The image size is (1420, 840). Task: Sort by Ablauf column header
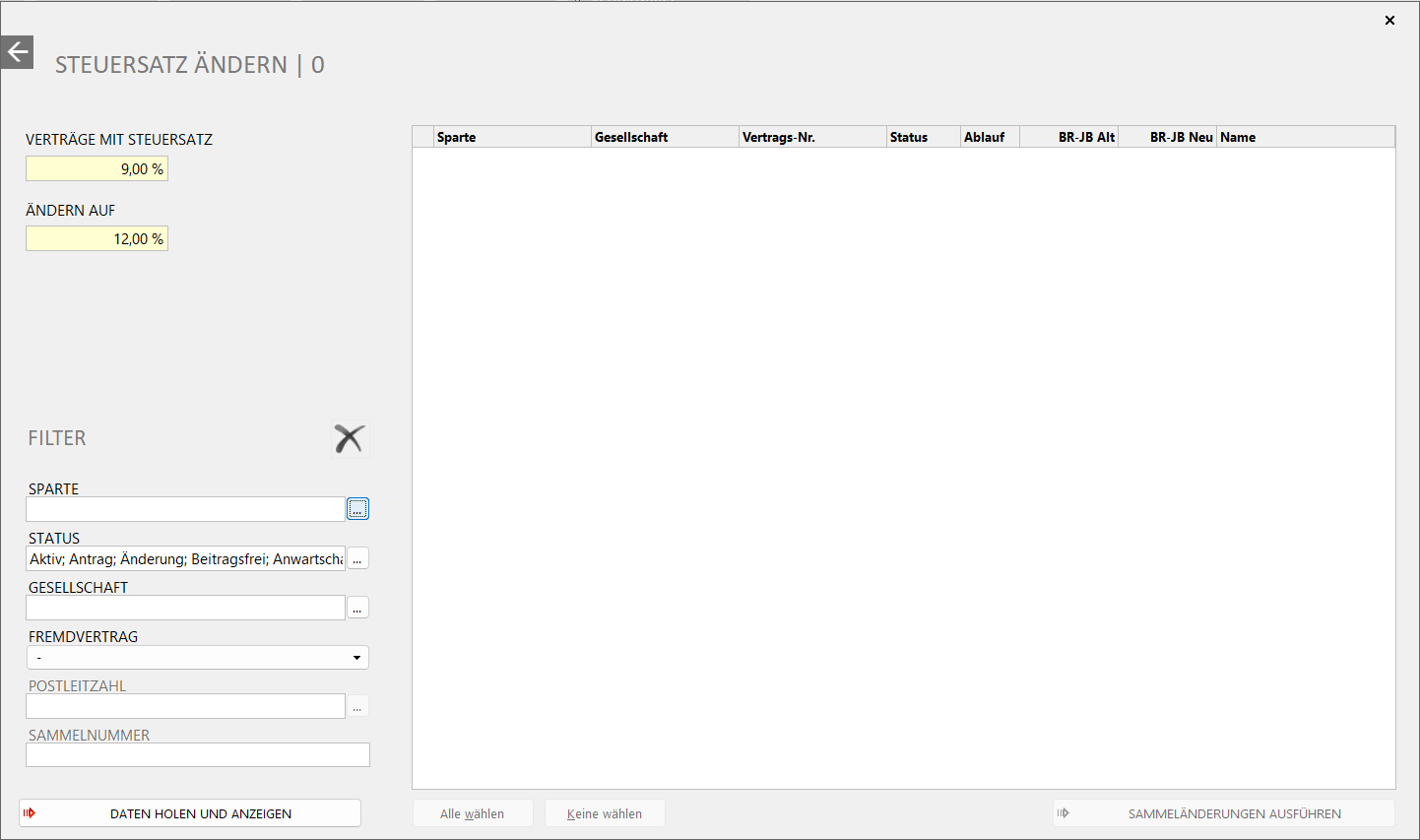989,137
